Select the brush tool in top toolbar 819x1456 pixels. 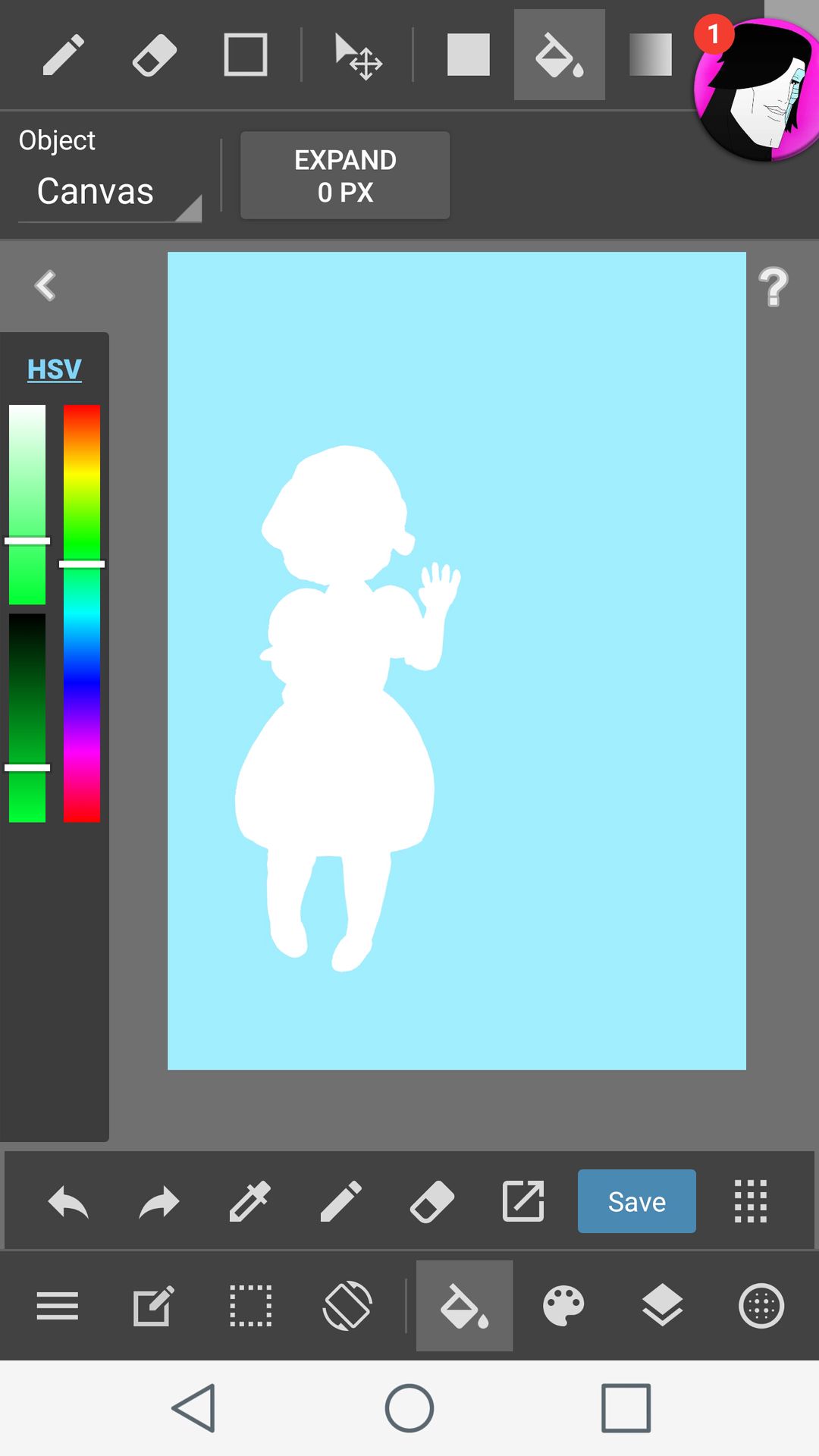63,55
